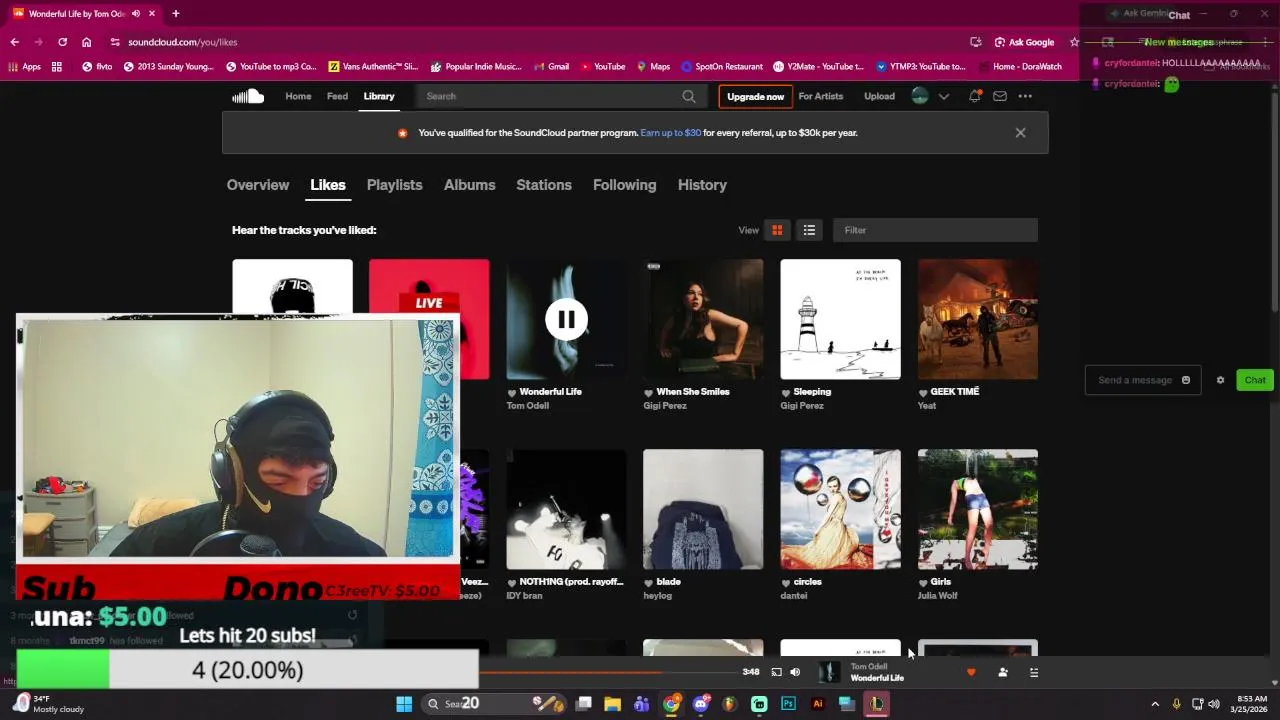Mute the player volume speaker icon

click(795, 672)
